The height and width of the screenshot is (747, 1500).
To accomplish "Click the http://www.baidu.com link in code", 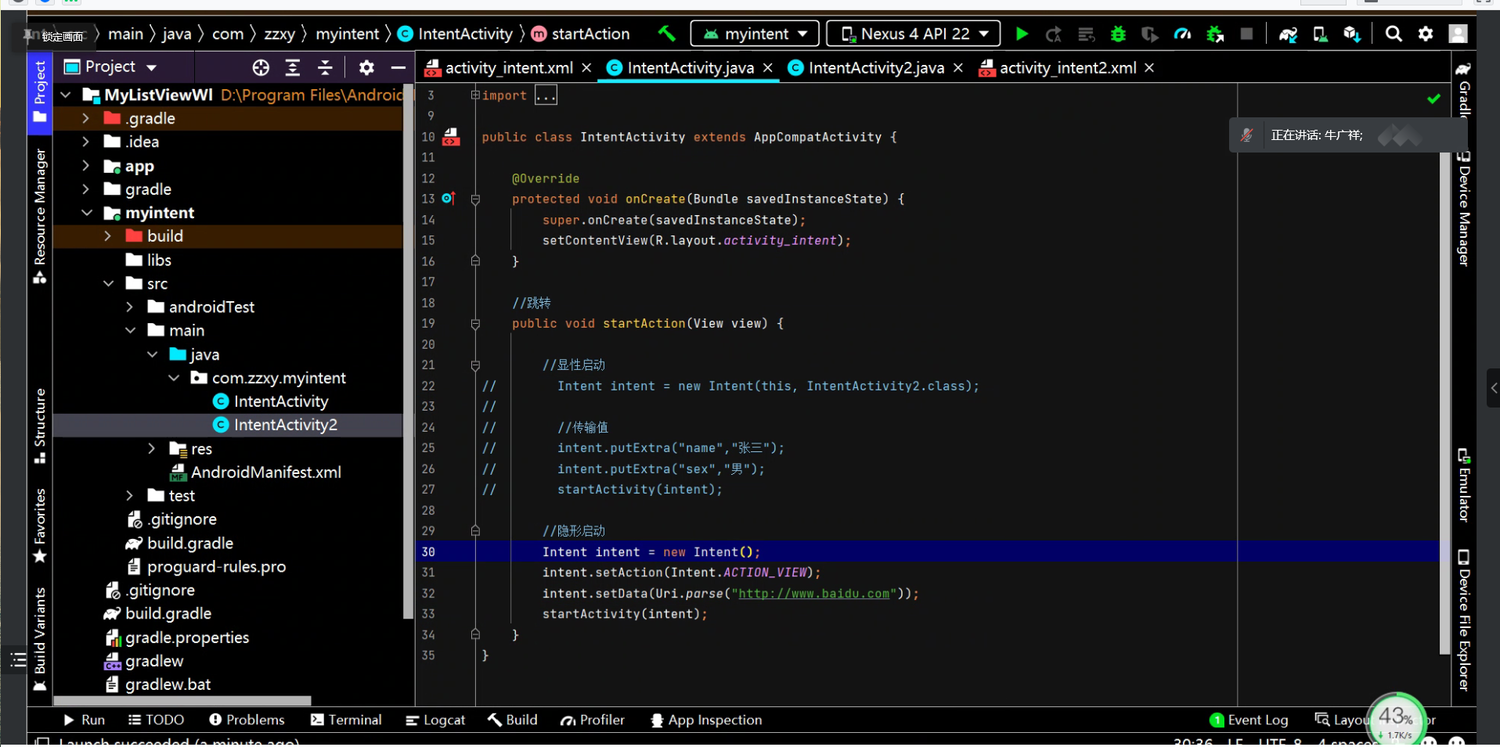I will tap(813, 594).
